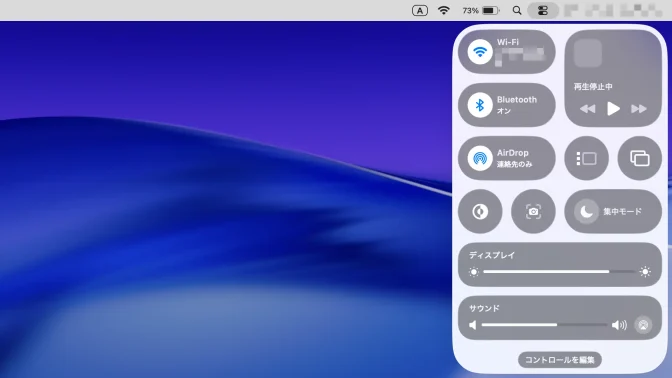
Task: Open AirPlay audio output selector
Action: pyautogui.click(x=643, y=325)
